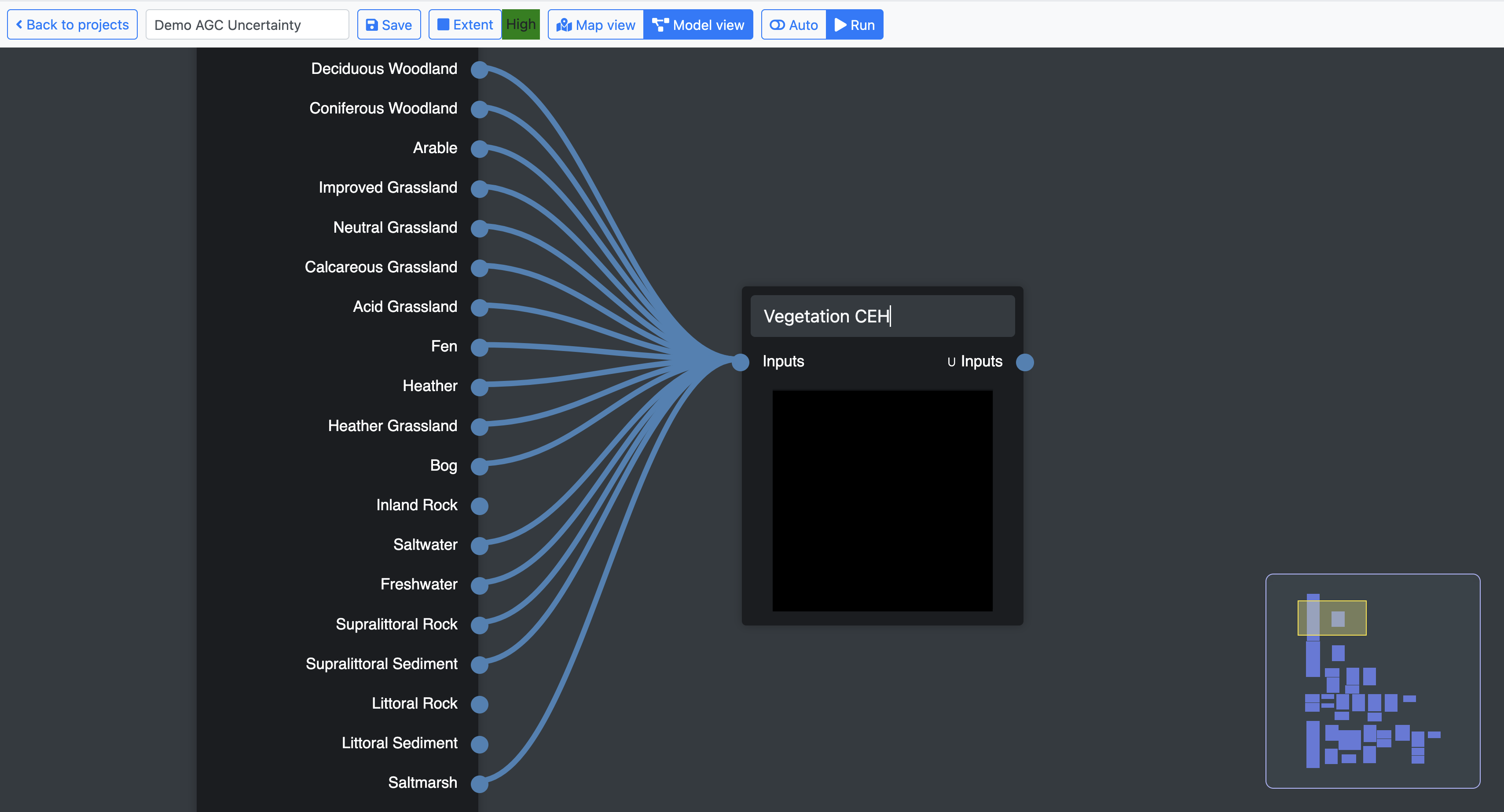Open the High resolution selector
Image resolution: width=1504 pixels, height=812 pixels.
click(521, 25)
